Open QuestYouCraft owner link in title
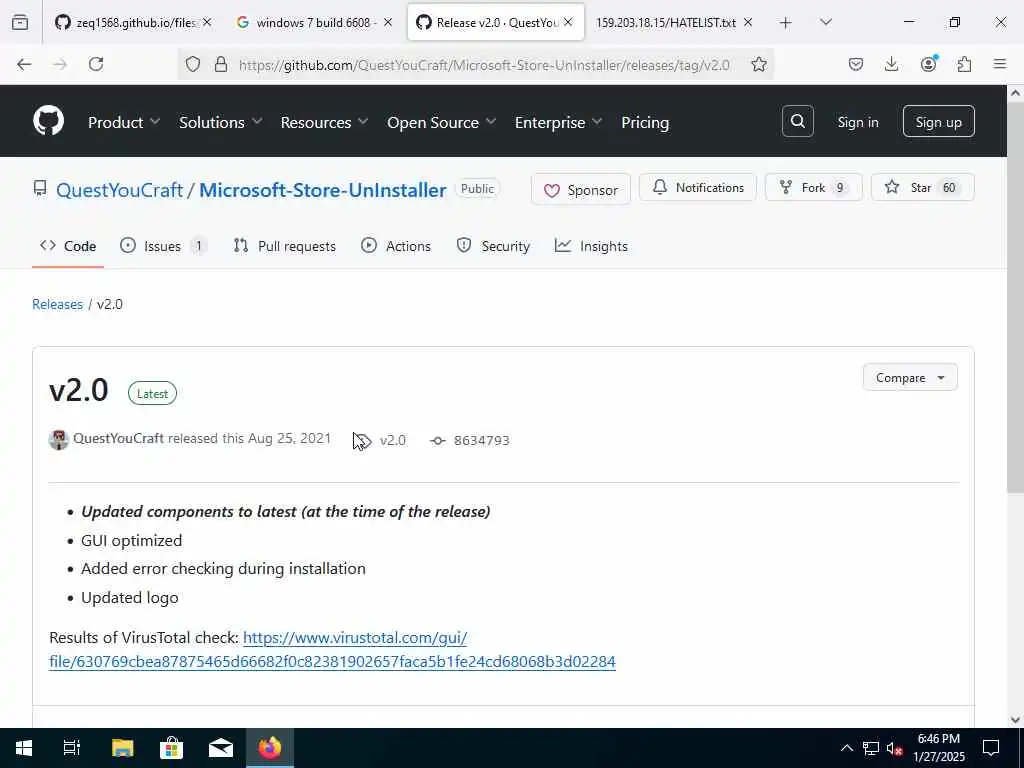This screenshot has height=768, width=1024. [120, 190]
